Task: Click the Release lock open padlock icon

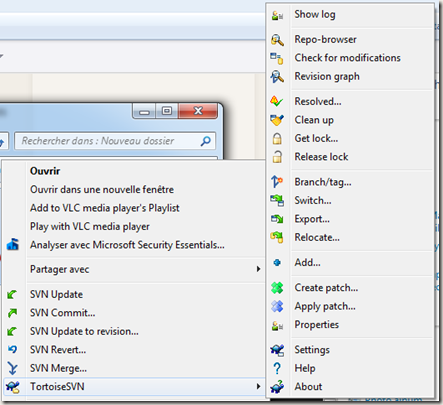Action: coord(277,157)
